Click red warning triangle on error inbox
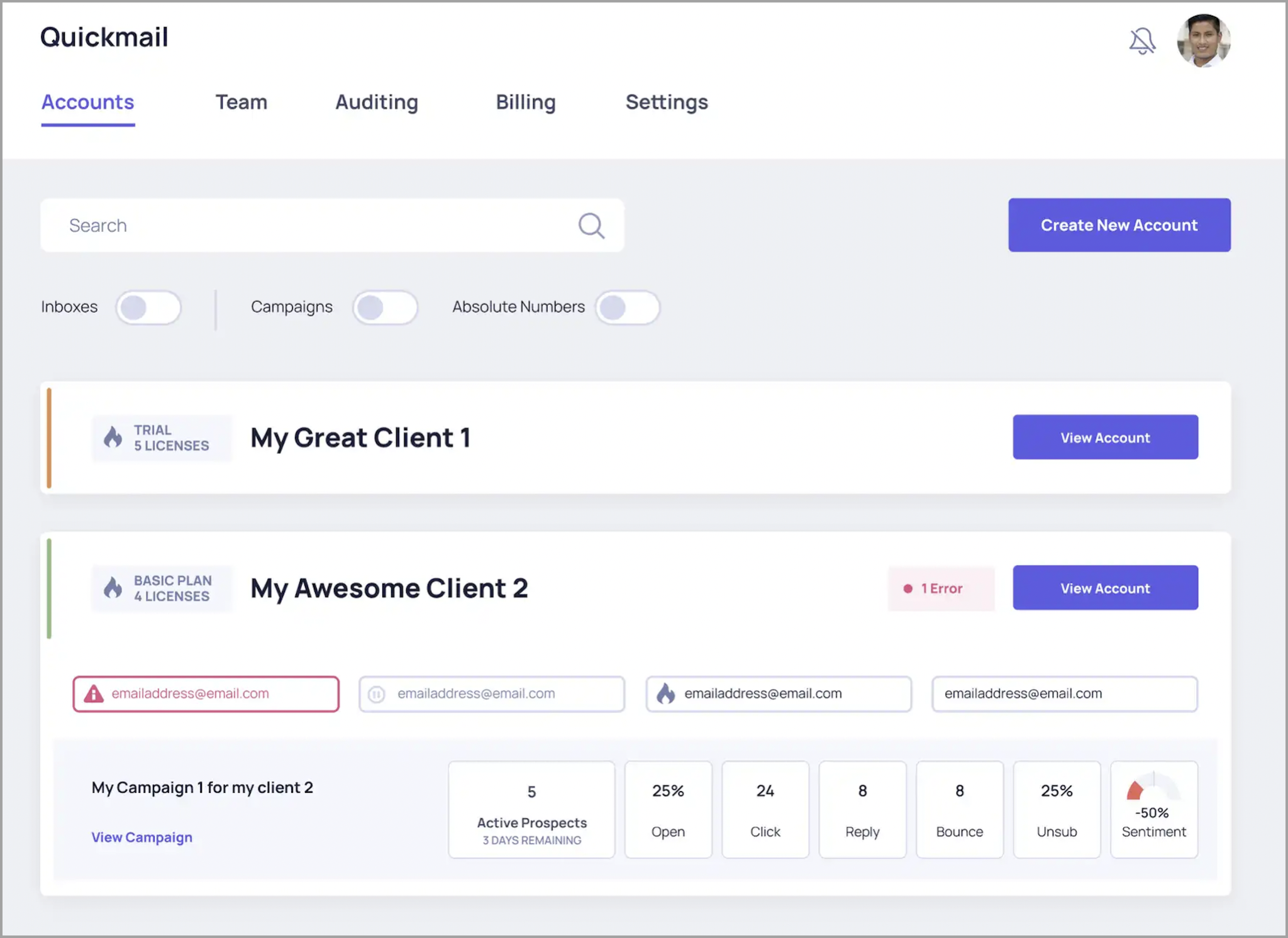 94,693
